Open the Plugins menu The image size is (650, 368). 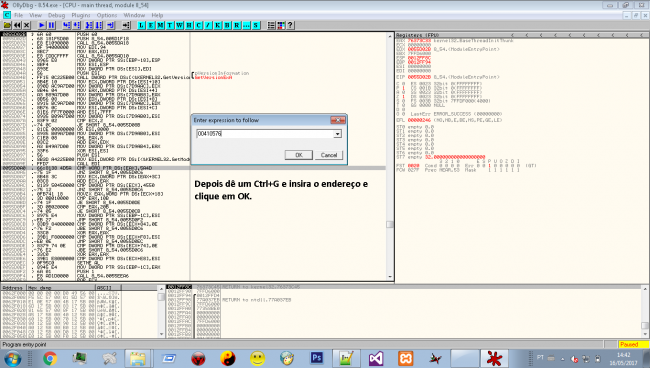click(x=81, y=15)
